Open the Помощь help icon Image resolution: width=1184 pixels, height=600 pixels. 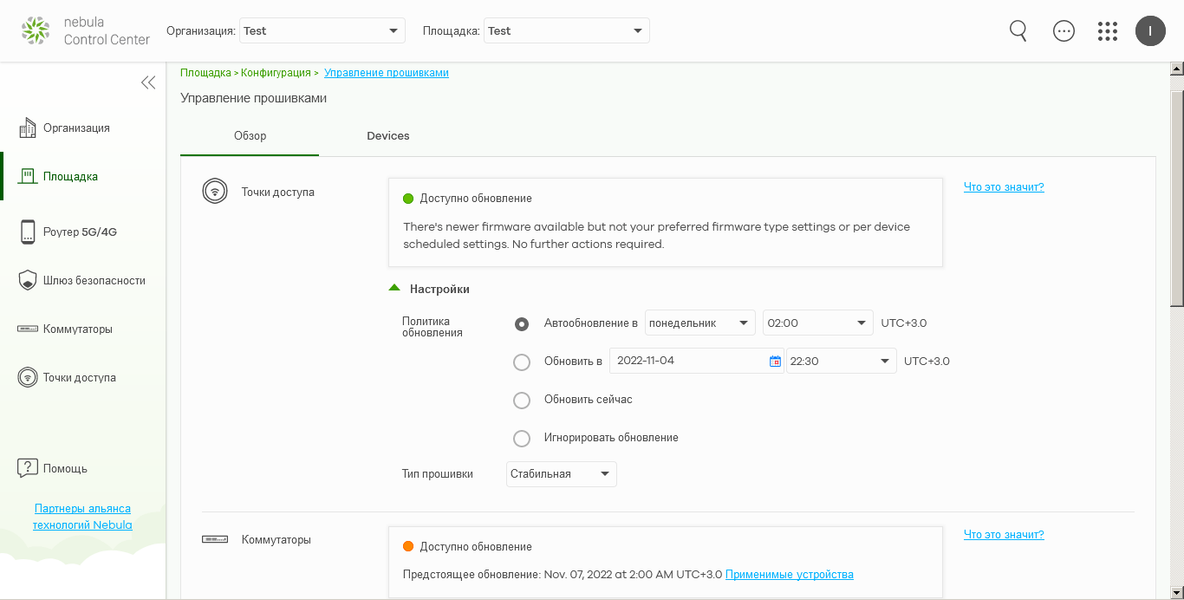click(28, 468)
